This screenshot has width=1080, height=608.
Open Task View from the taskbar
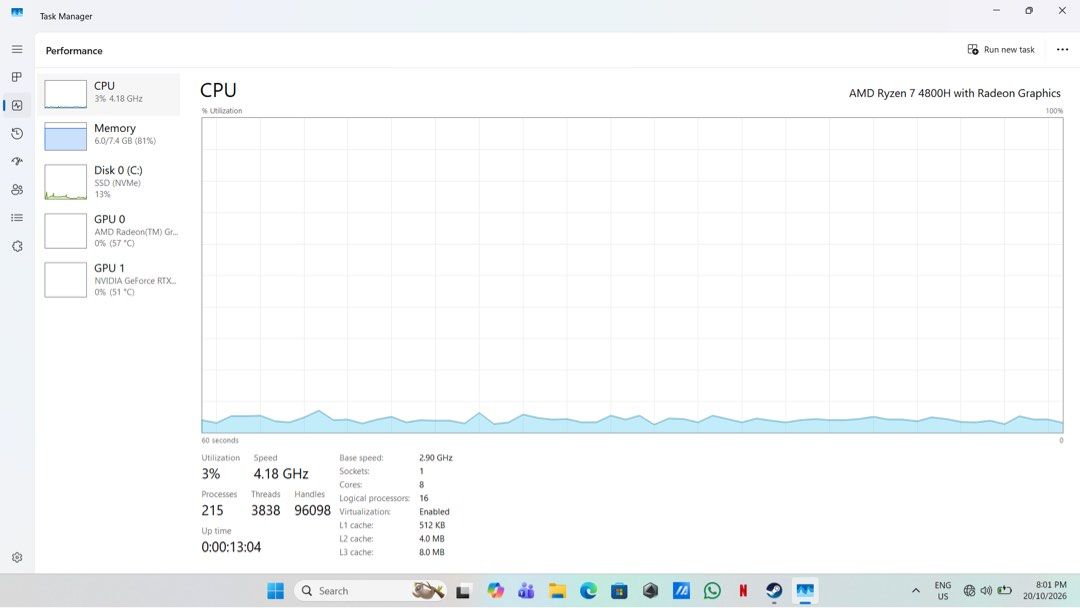pyautogui.click(x=463, y=591)
